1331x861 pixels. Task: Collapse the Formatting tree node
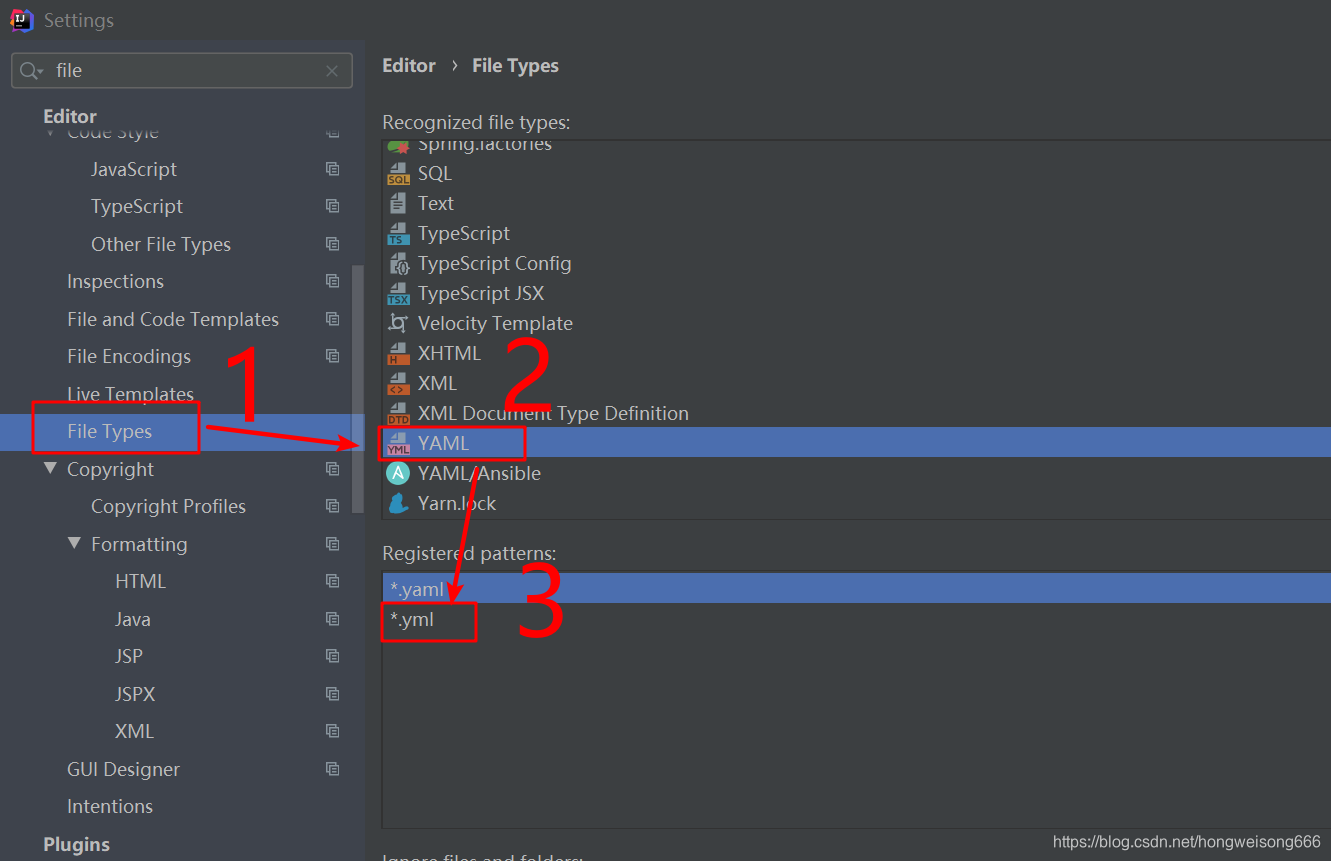pos(74,544)
